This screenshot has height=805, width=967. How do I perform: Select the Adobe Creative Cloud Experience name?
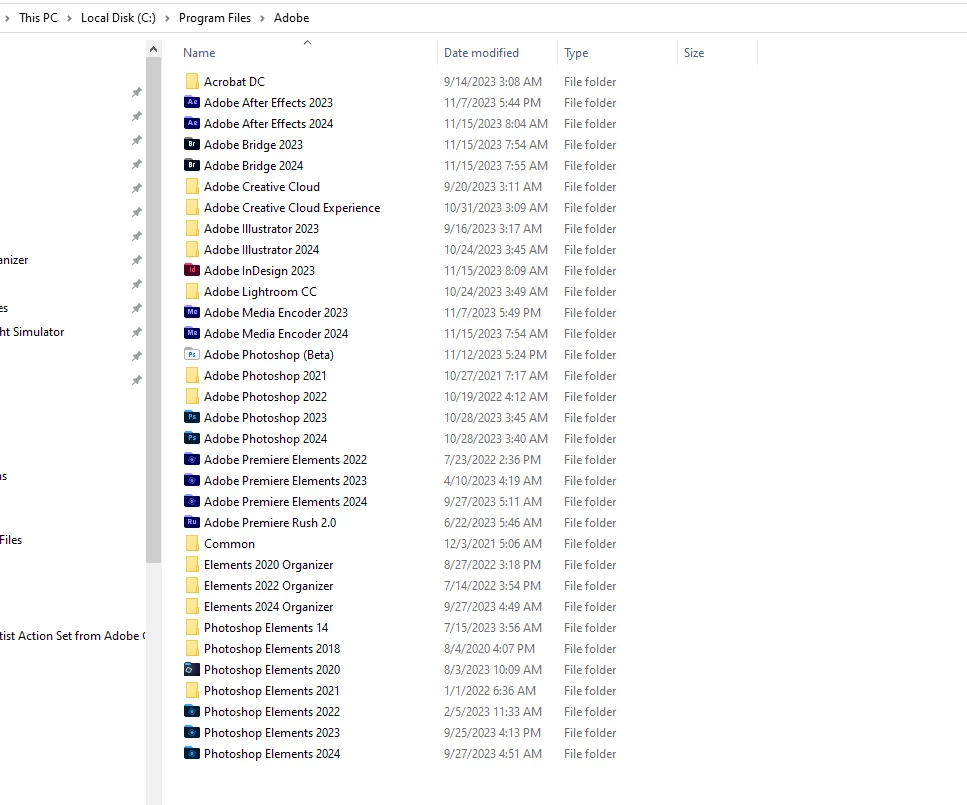tap(292, 207)
